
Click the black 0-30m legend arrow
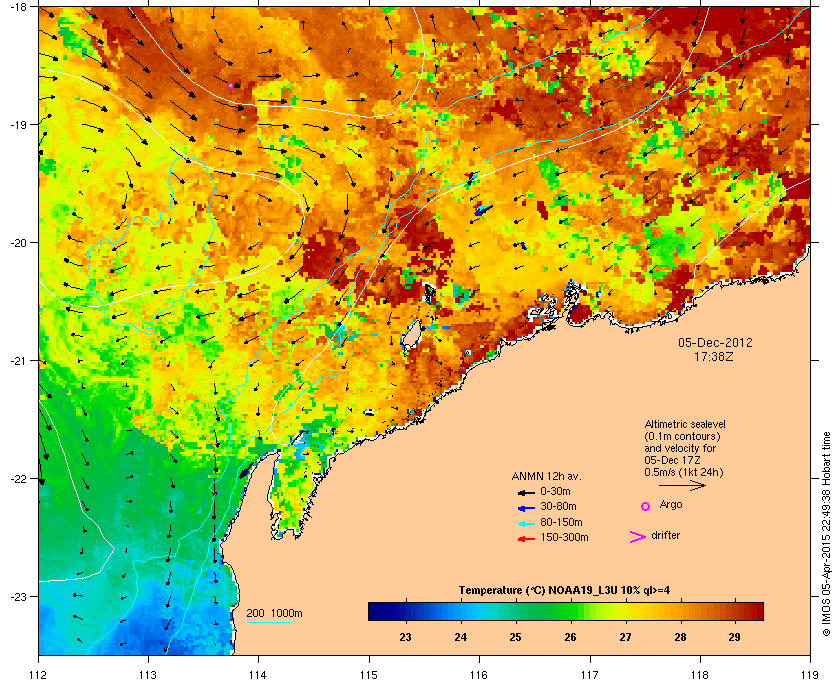click(526, 492)
